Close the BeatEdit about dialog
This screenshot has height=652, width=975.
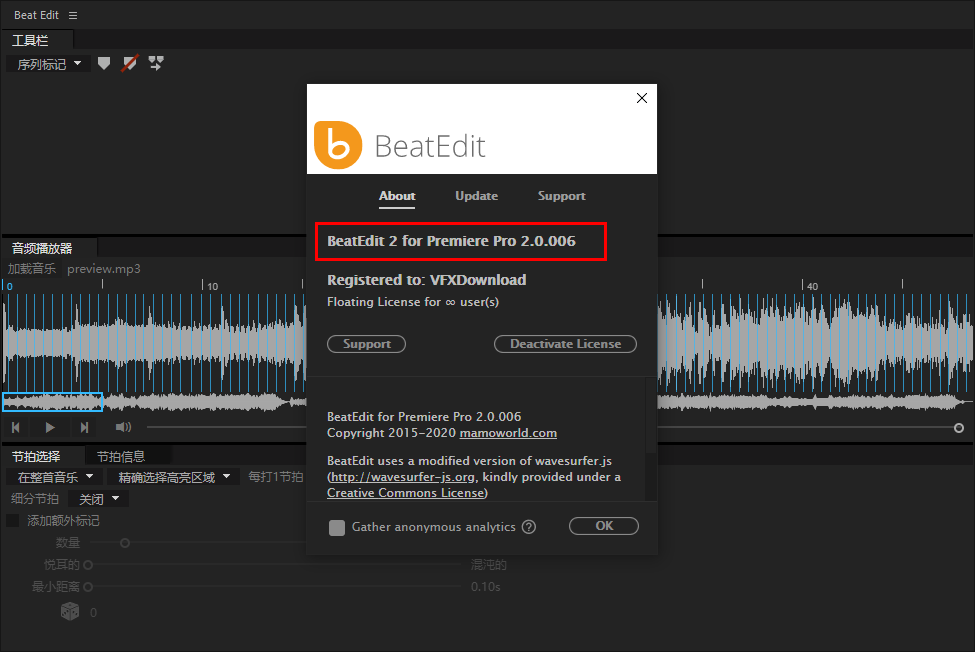click(642, 98)
